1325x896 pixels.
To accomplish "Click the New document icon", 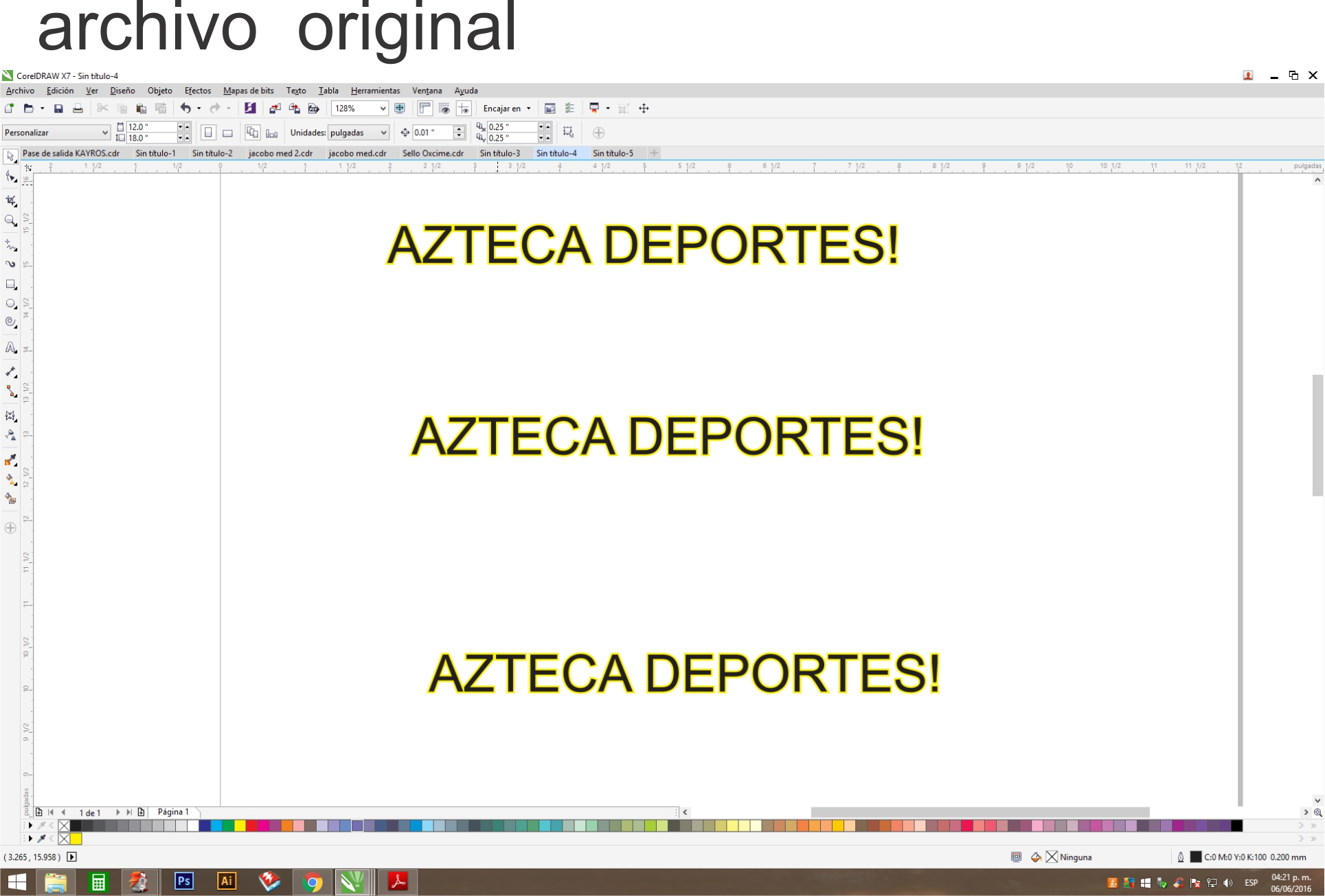I will point(10,108).
